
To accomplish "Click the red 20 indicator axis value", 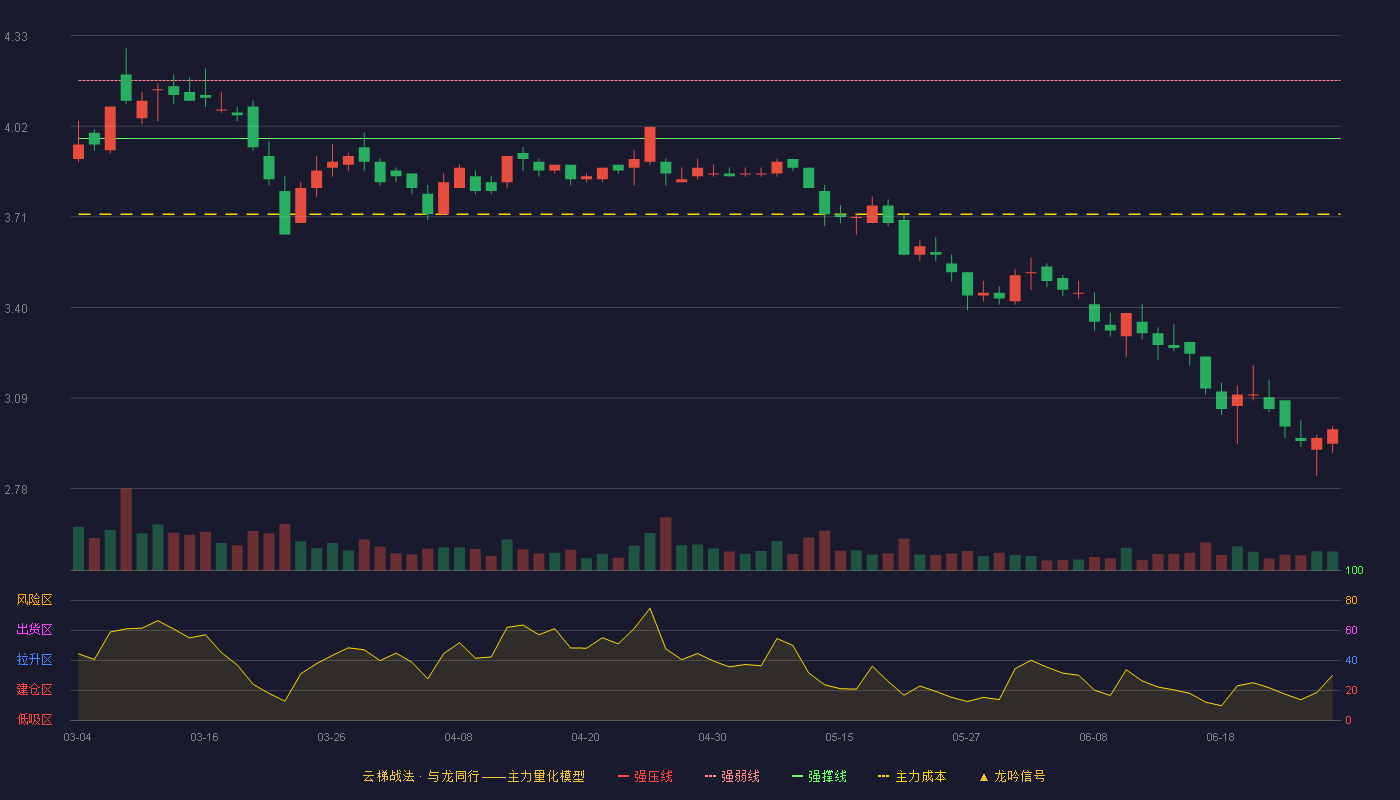I will (x=1352, y=690).
